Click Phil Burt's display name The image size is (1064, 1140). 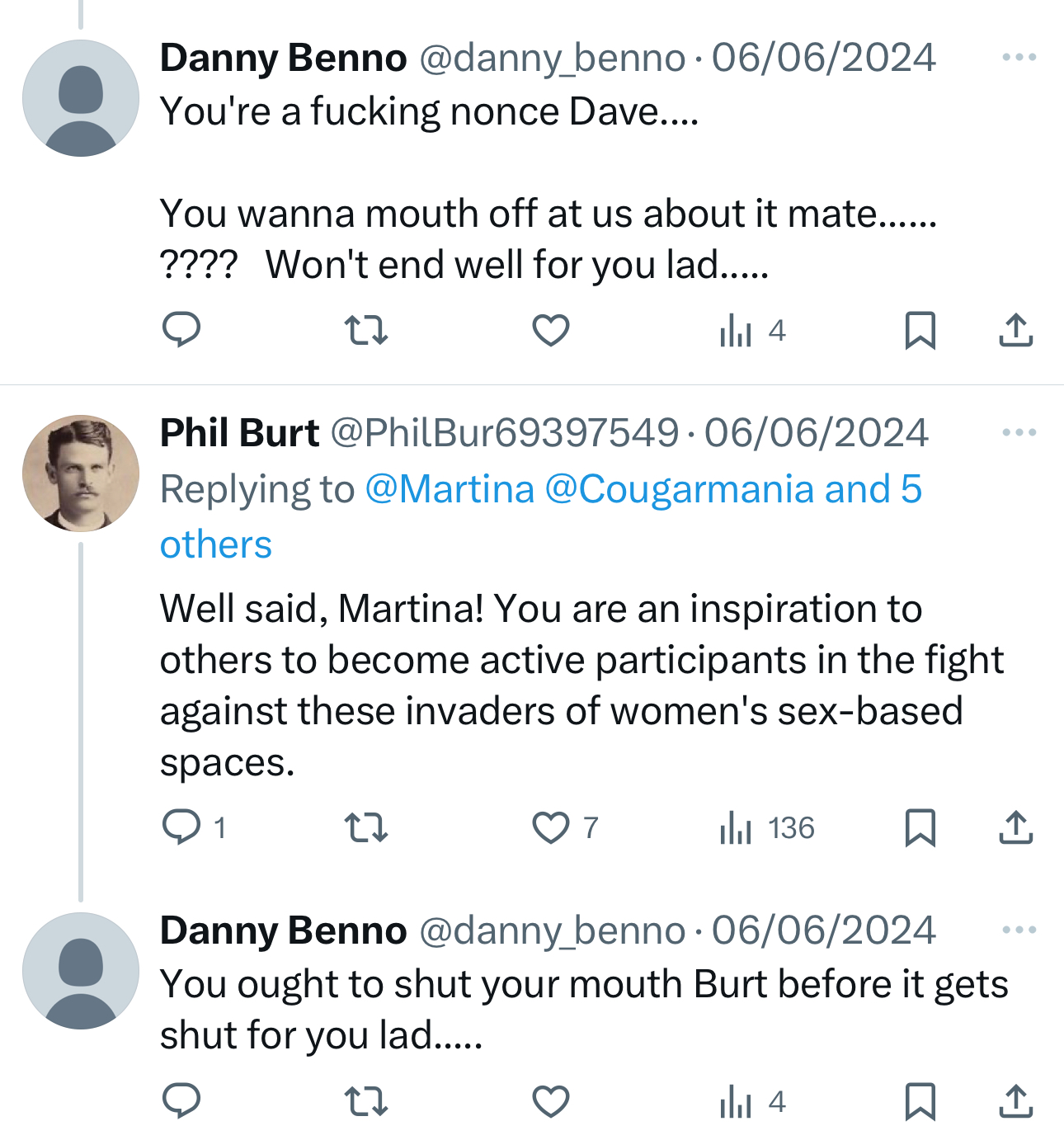click(x=239, y=433)
